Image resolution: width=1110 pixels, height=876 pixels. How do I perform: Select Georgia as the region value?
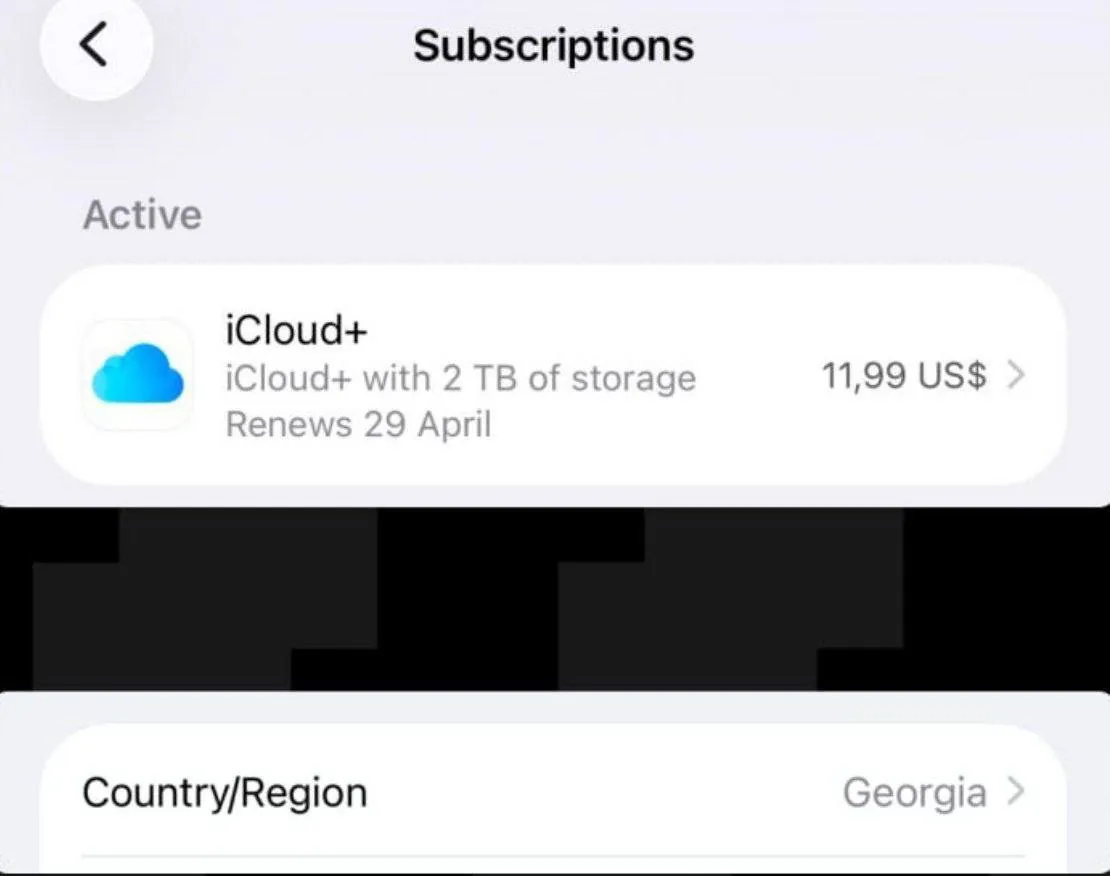coord(913,792)
